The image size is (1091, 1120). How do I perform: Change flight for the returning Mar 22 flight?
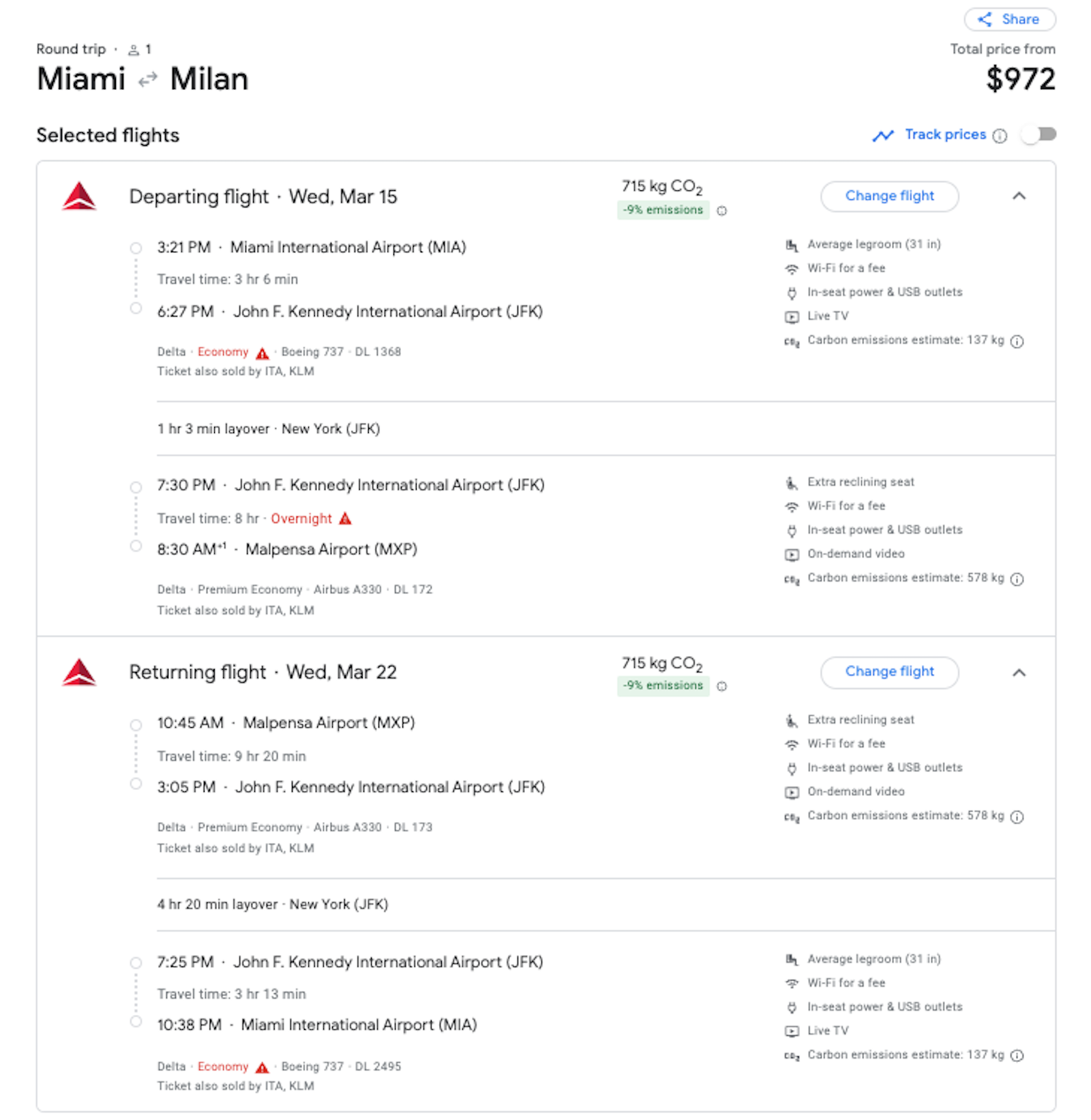(890, 672)
